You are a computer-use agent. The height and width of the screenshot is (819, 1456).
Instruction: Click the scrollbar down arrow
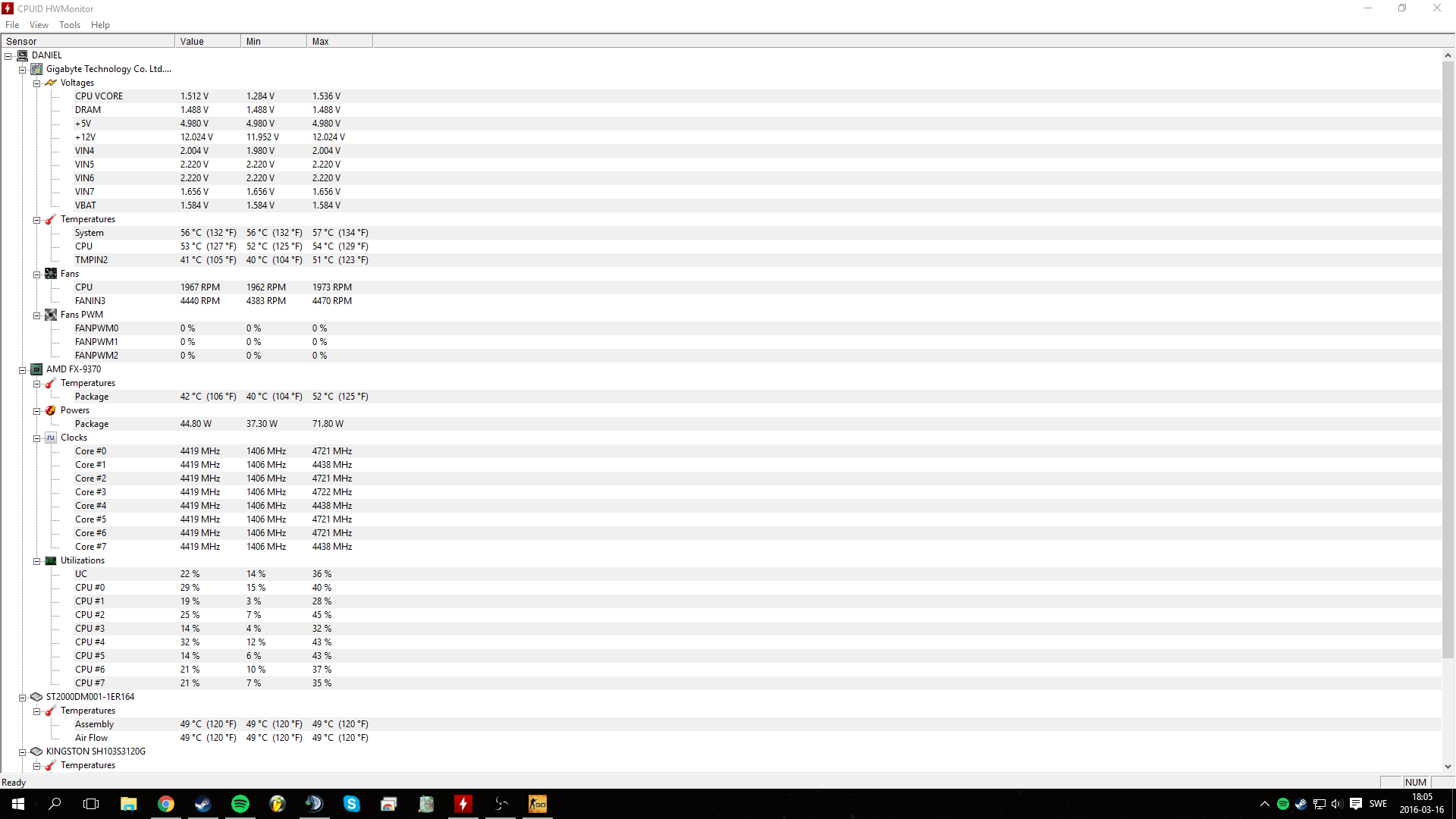point(1448,767)
